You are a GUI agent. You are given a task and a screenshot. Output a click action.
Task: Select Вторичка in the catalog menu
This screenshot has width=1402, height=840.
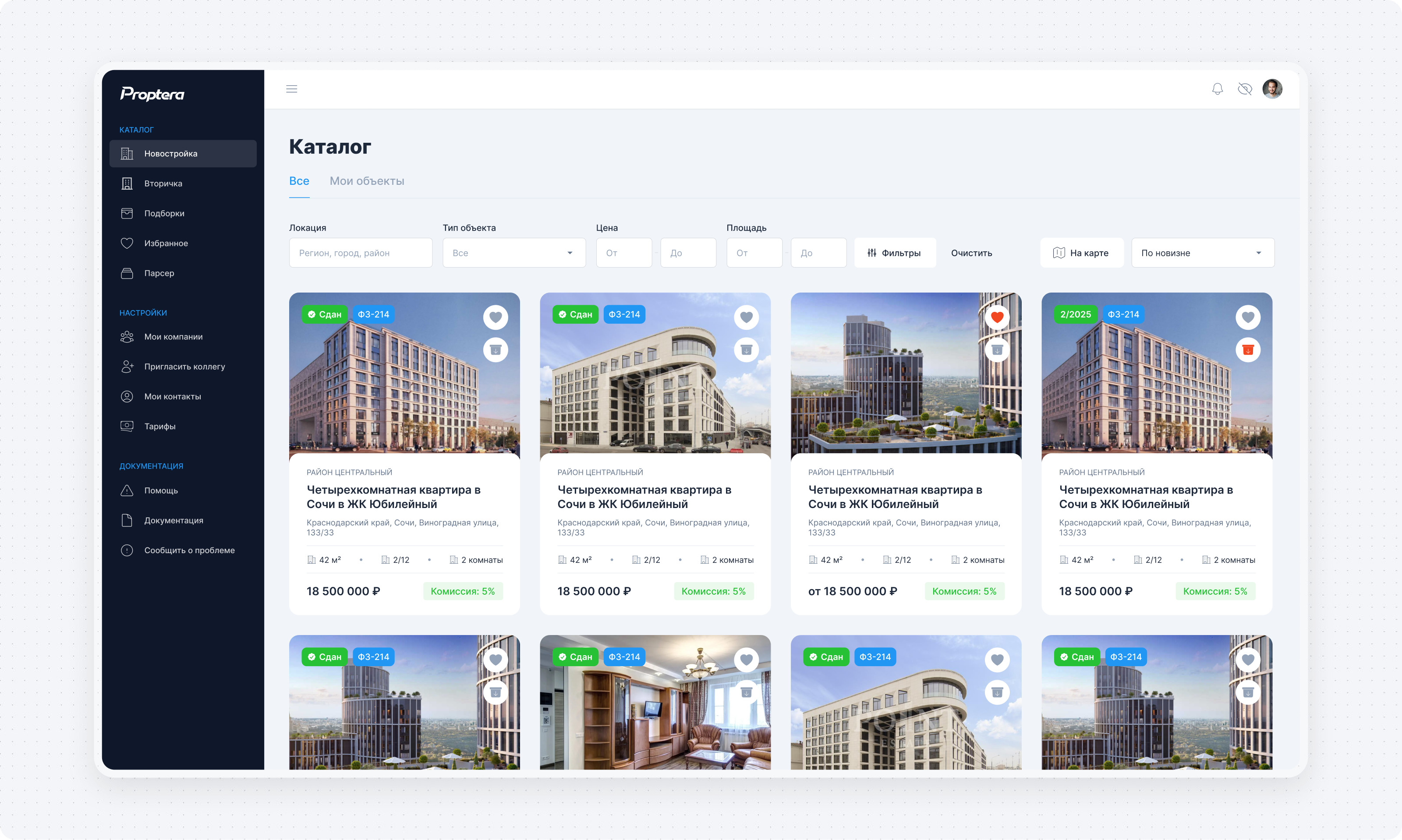163,184
